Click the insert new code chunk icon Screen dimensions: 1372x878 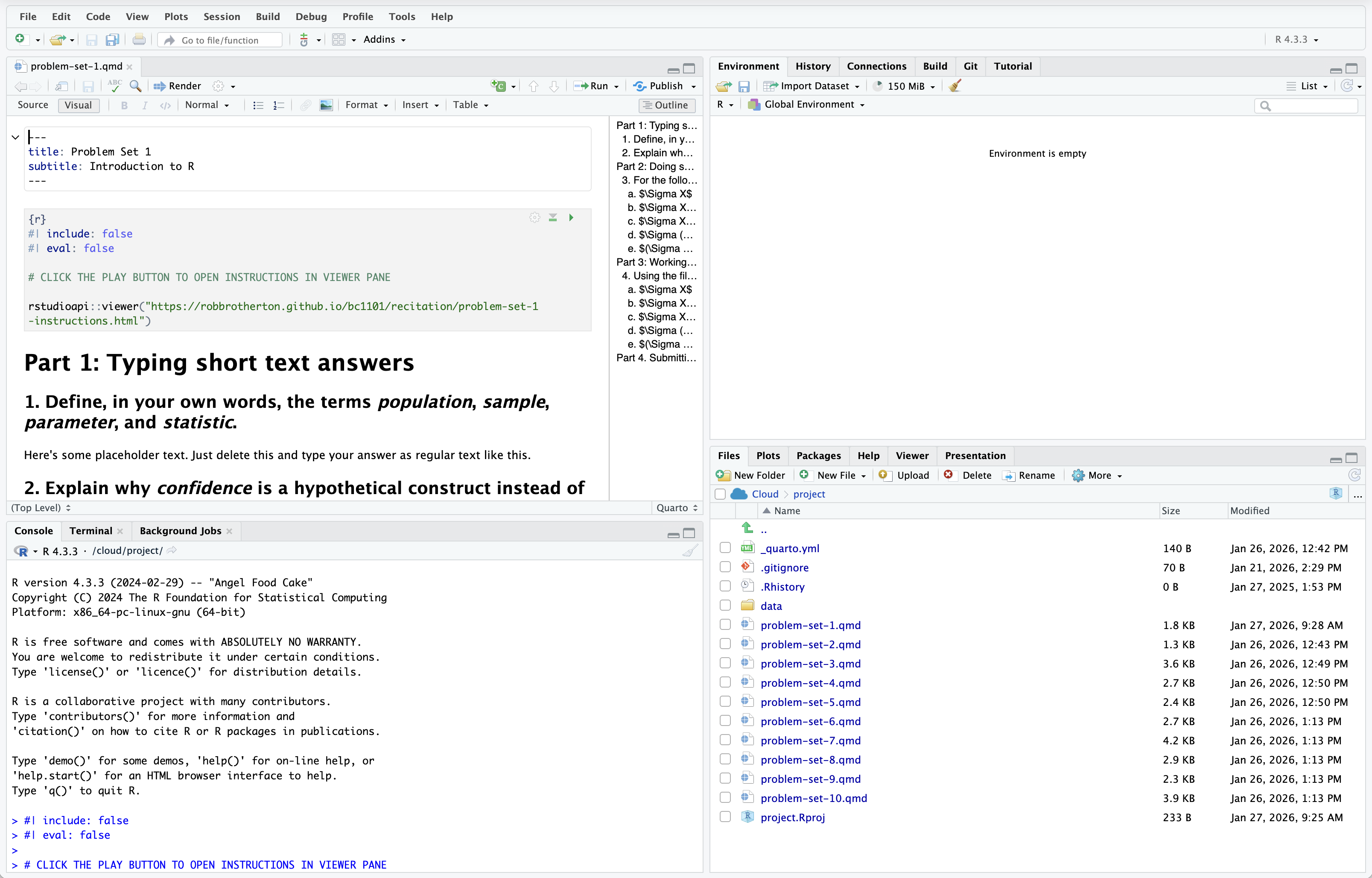click(499, 86)
